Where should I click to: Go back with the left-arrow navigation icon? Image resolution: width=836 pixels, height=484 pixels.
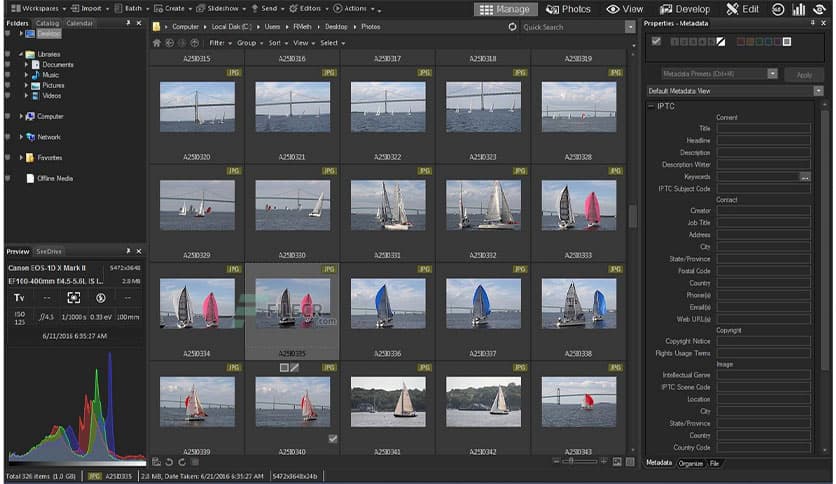point(170,43)
